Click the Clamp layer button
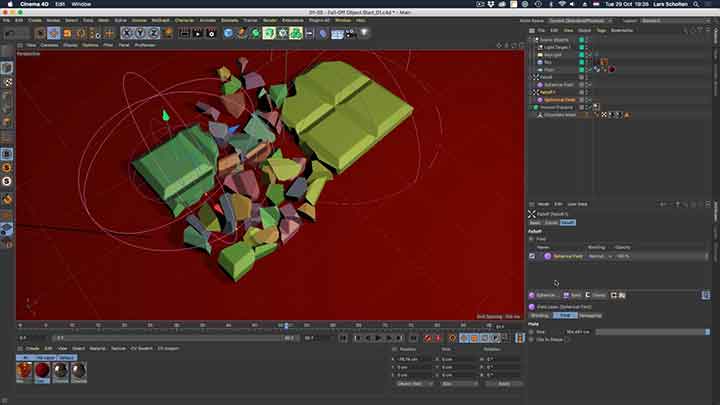 595,295
